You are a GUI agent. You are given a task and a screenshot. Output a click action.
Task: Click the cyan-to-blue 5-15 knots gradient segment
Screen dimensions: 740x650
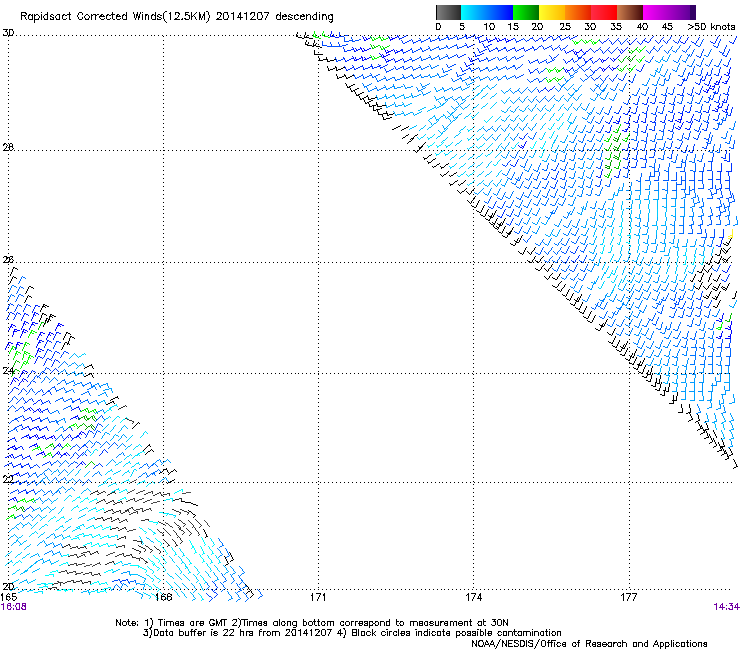pyautogui.click(x=487, y=12)
